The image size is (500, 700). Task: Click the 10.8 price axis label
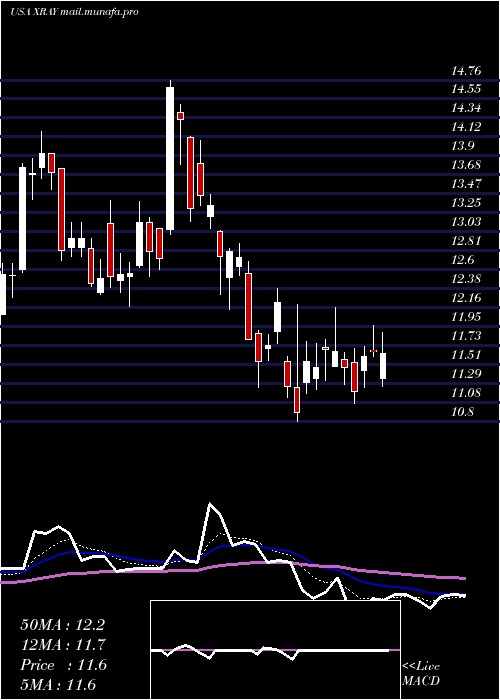coord(462,412)
